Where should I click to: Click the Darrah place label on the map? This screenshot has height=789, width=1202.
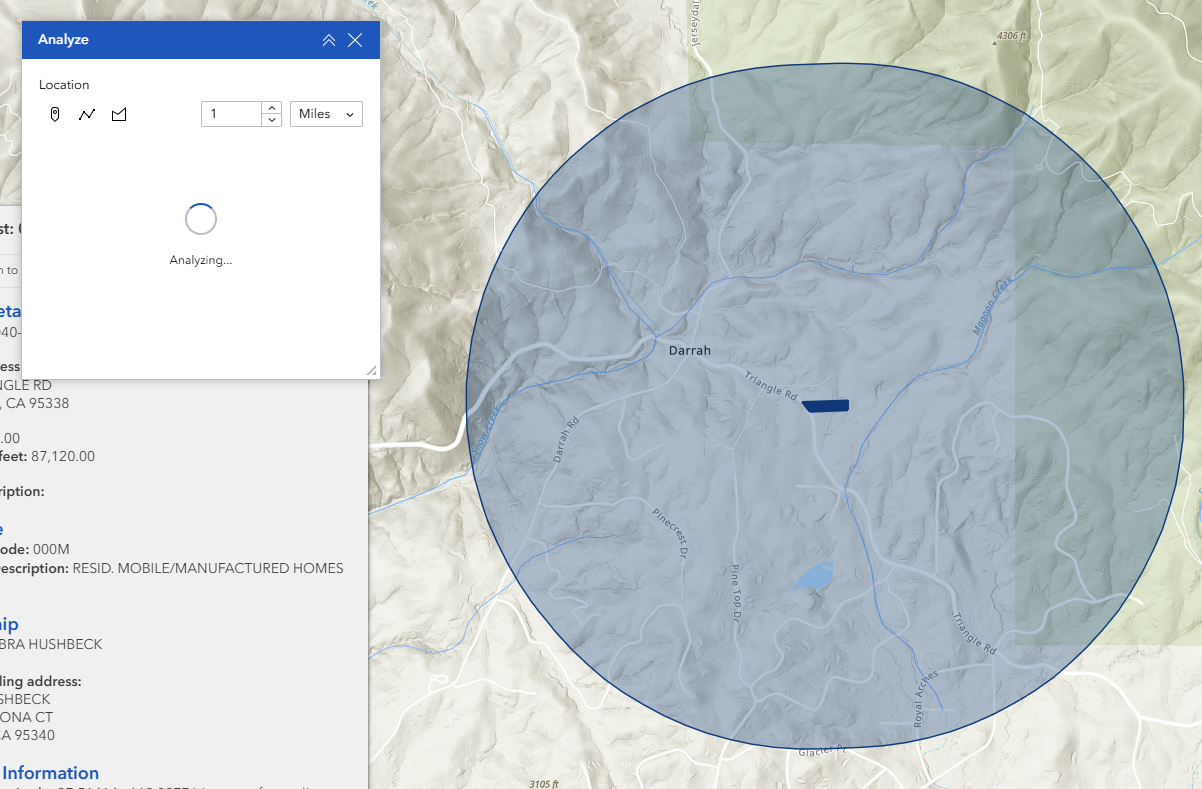[689, 350]
